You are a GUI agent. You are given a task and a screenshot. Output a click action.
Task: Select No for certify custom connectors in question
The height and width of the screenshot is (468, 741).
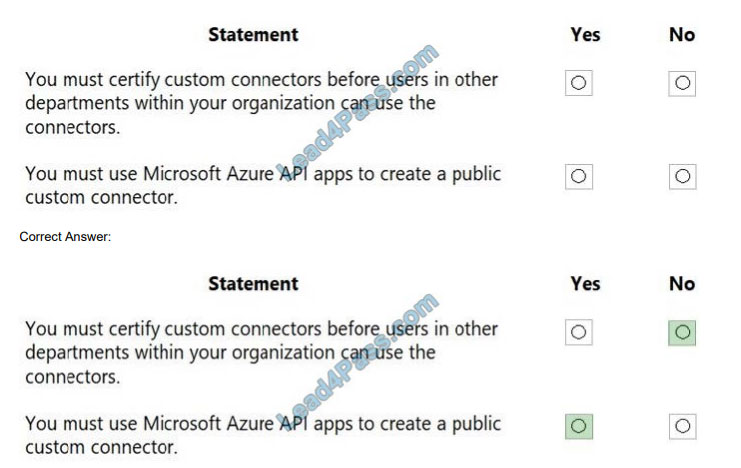pos(682,83)
